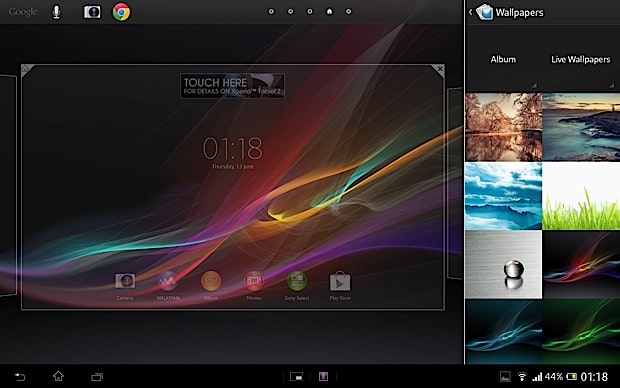The height and width of the screenshot is (388, 620).
Task: Choose the blue wave wallpaper
Action: (503, 331)
